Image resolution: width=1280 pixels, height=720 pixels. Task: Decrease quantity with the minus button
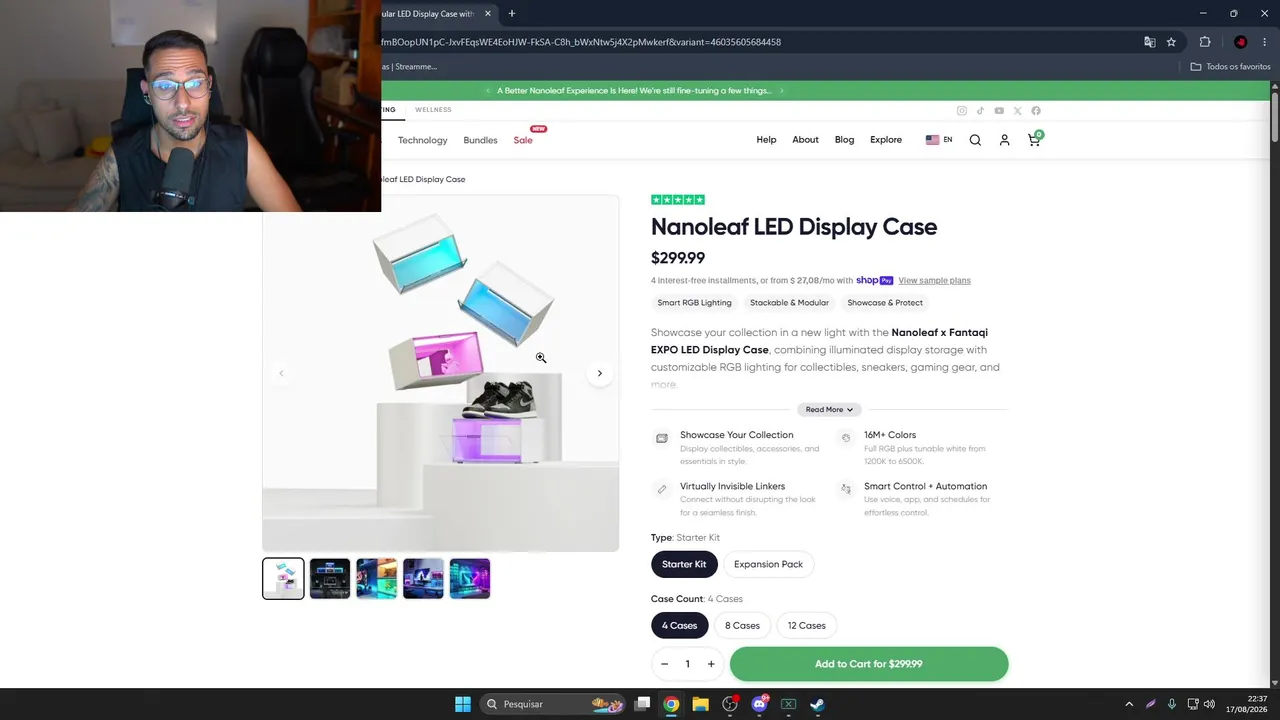664,664
